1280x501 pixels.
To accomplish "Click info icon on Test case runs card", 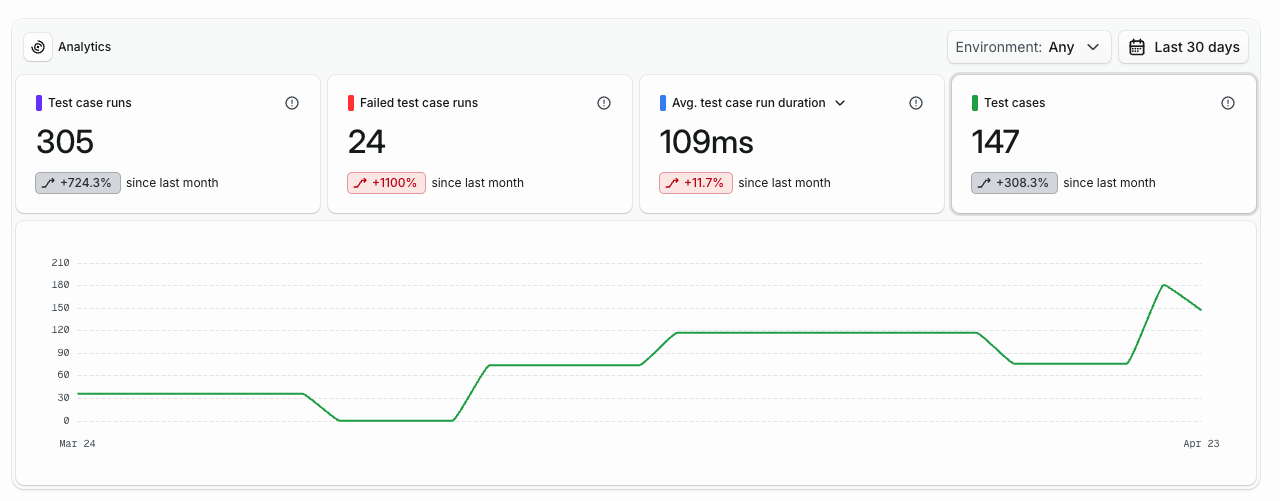I will (x=292, y=103).
